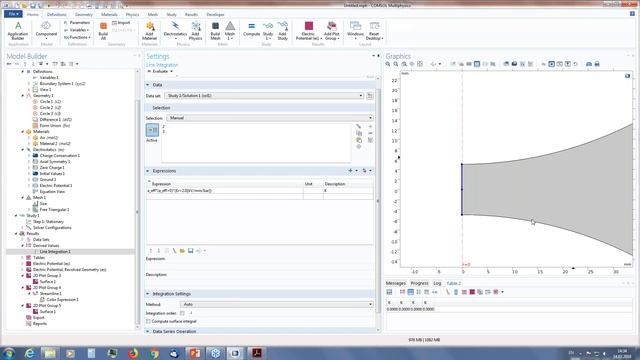Collapse the Electrostatics tree node

23,150
